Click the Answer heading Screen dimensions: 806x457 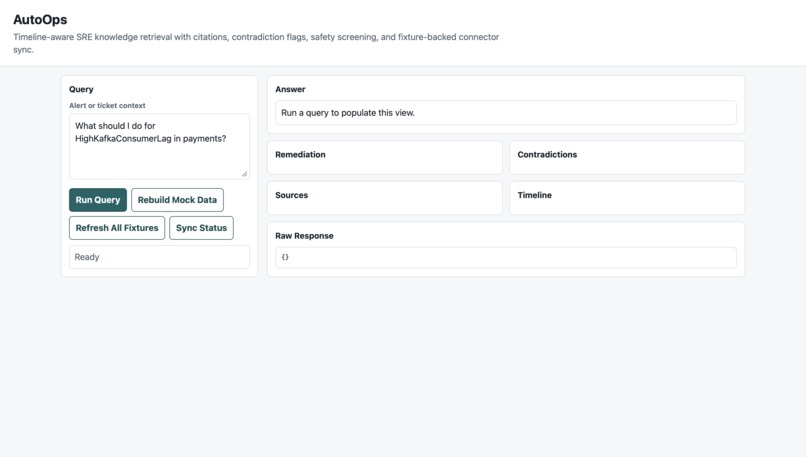point(290,89)
